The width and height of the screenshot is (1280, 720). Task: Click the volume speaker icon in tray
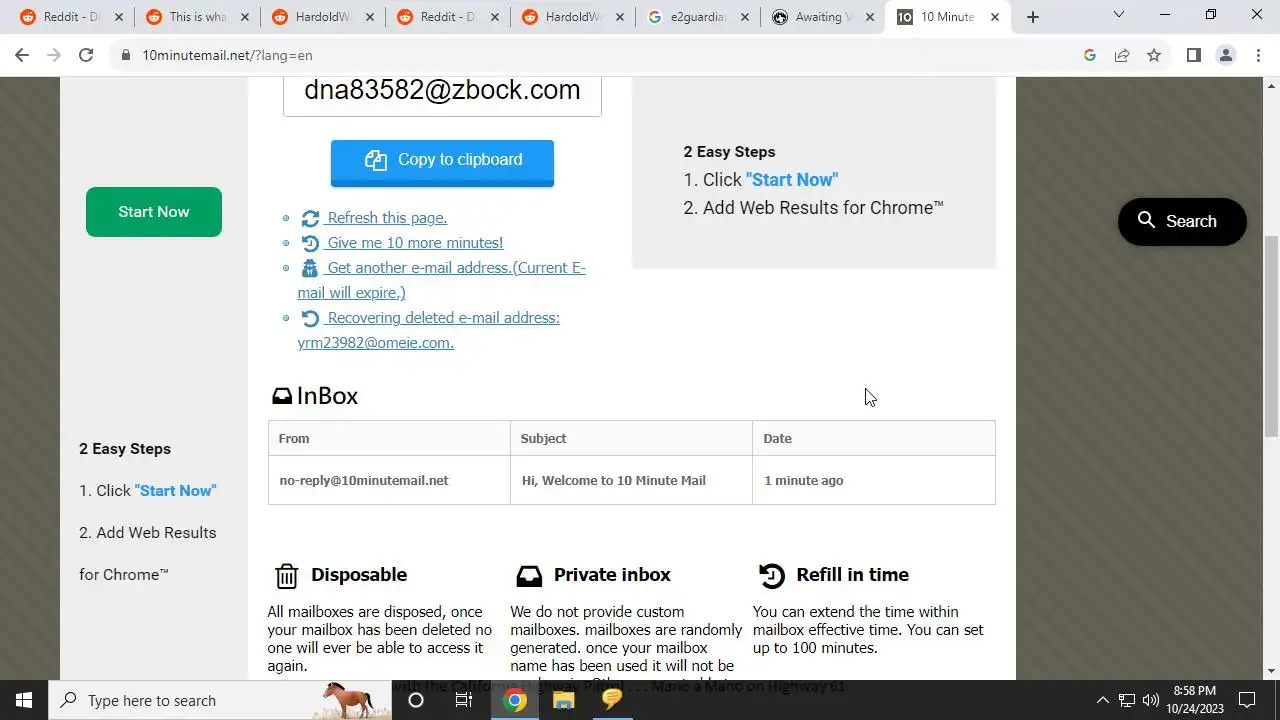coord(1150,700)
